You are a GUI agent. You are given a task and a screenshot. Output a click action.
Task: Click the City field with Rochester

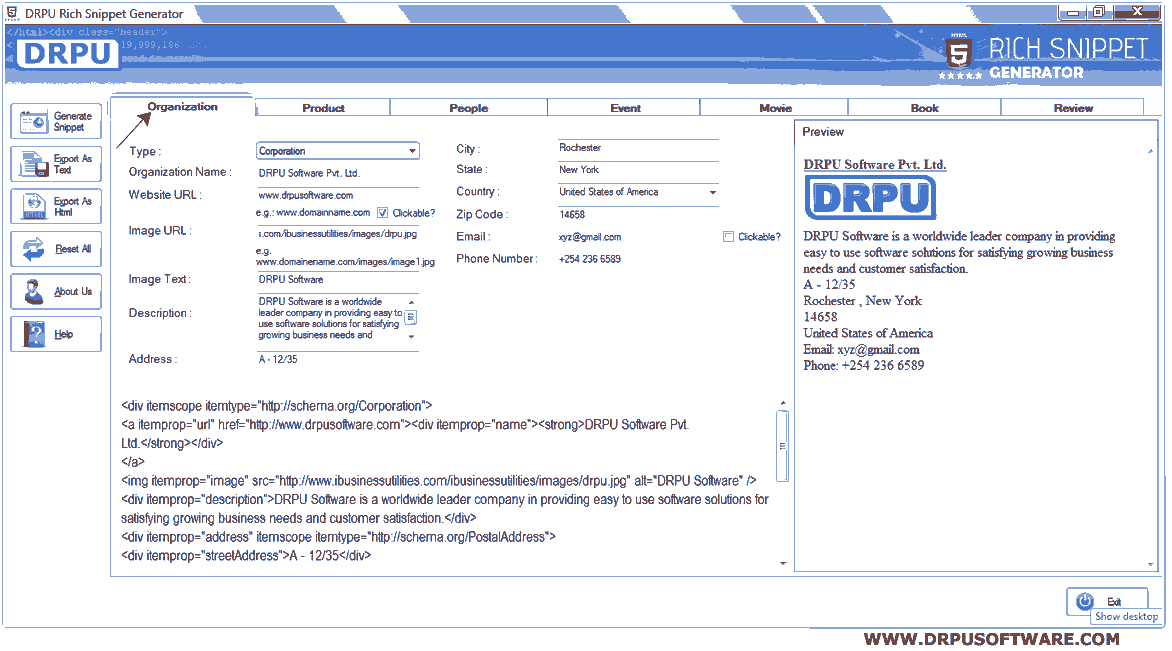coord(638,148)
